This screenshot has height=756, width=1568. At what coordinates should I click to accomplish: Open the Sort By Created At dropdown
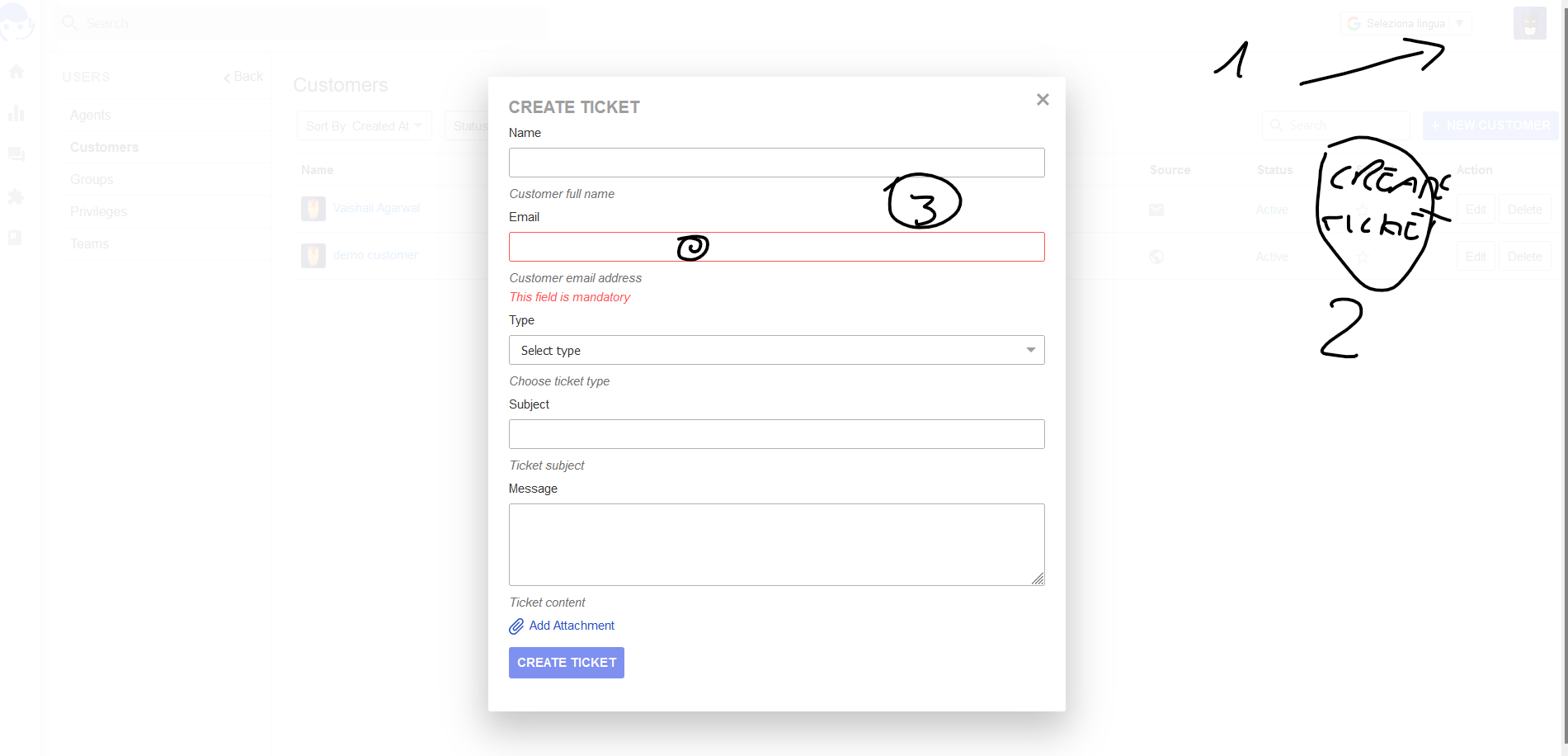[364, 125]
